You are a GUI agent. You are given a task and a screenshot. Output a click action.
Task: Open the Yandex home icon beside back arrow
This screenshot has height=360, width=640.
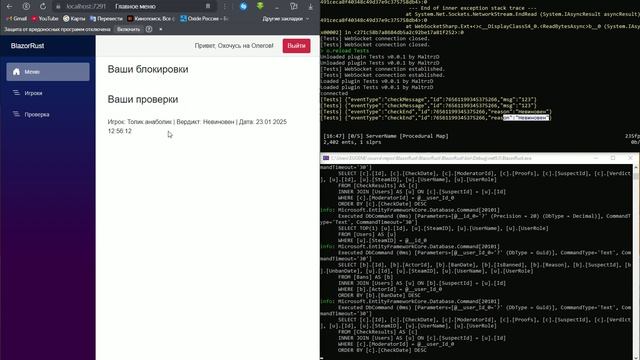click(26, 7)
